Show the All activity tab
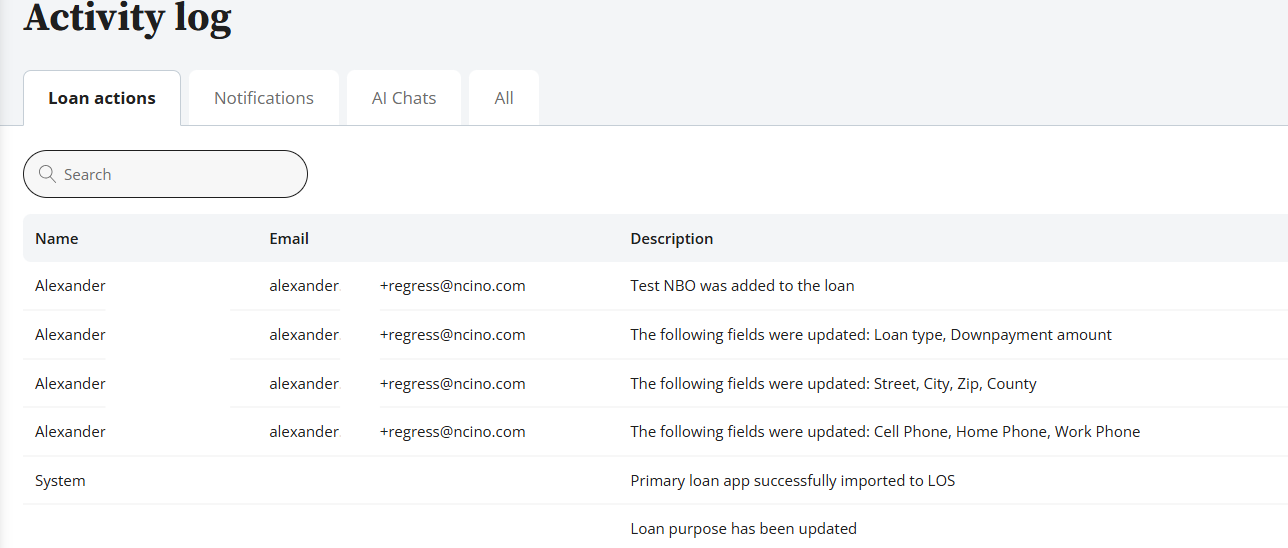Image resolution: width=1288 pixels, height=548 pixels. click(504, 98)
